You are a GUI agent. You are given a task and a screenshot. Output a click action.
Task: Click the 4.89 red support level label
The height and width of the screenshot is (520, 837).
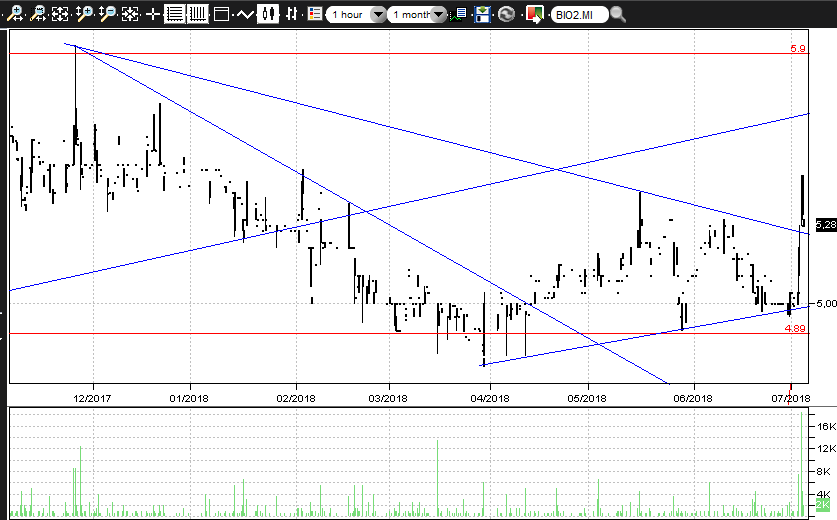pos(795,328)
